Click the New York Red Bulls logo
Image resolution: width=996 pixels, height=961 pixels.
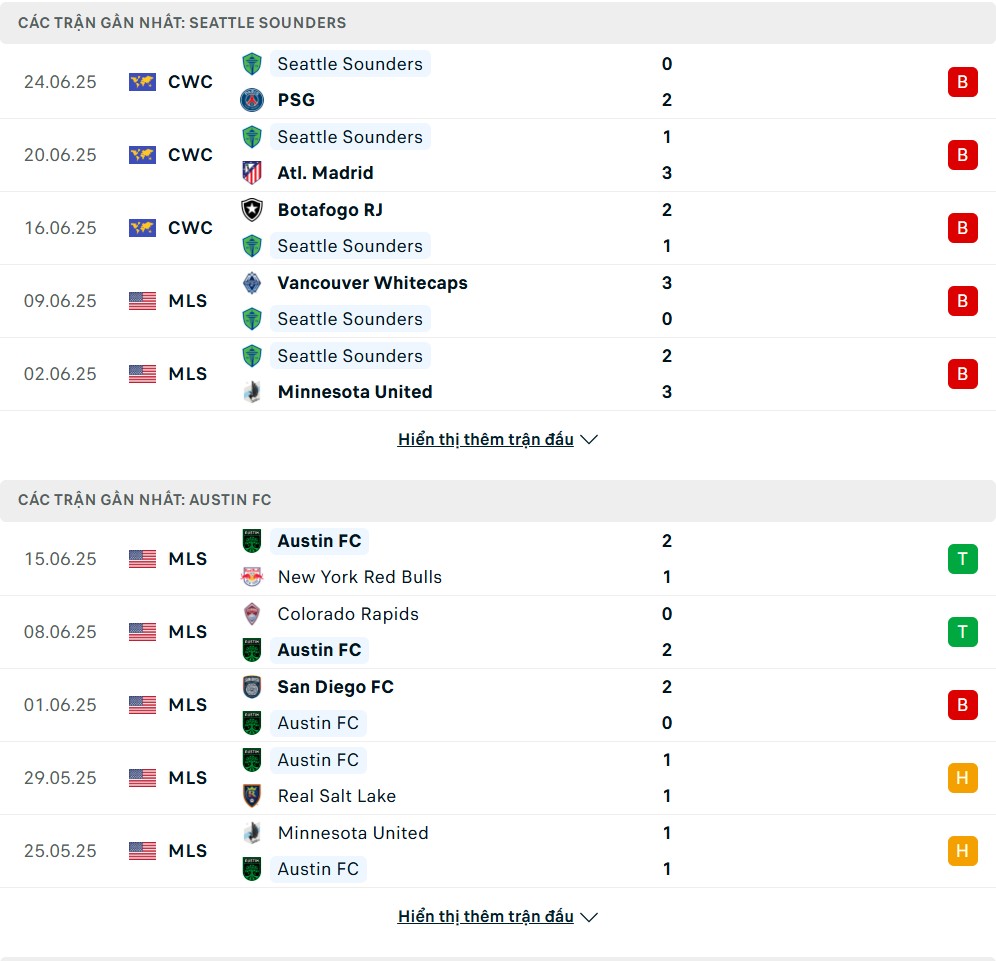coord(252,577)
